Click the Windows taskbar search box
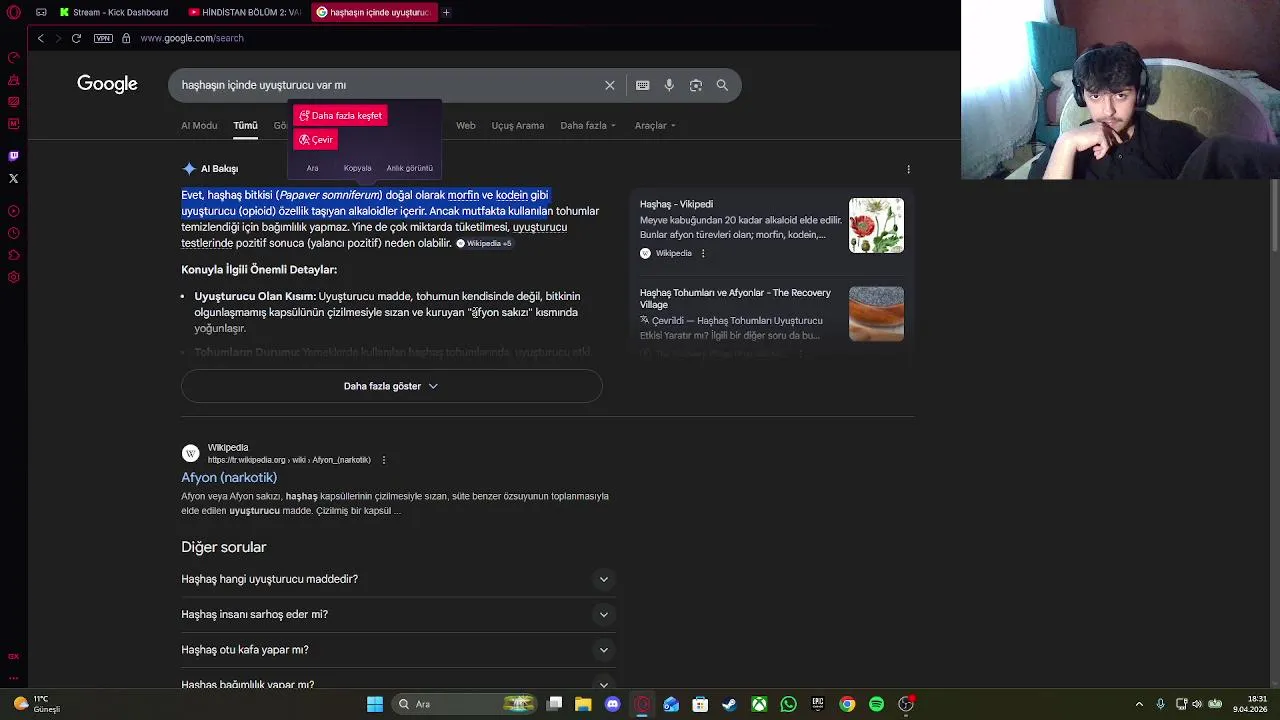Viewport: 1280px width, 720px height. (x=464, y=704)
